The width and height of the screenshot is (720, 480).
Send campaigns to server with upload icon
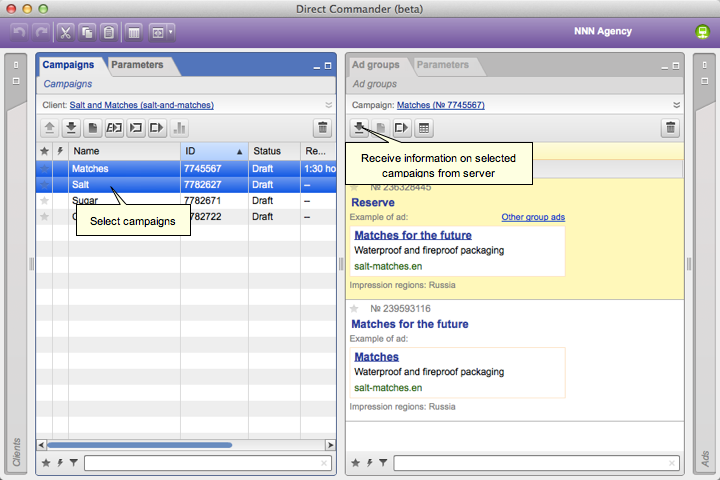[49, 128]
